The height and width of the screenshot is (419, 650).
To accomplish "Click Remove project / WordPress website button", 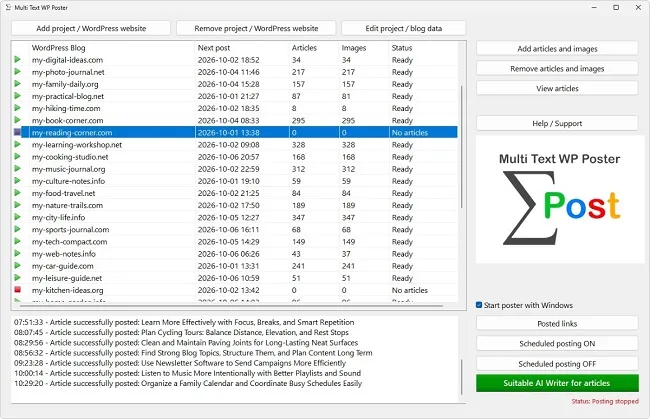I will click(256, 28).
